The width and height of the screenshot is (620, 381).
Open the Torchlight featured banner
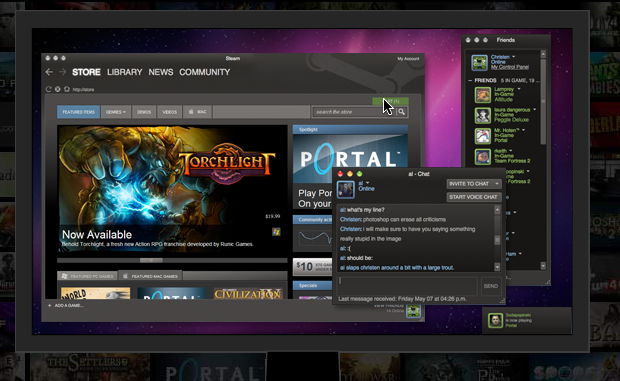click(x=172, y=188)
